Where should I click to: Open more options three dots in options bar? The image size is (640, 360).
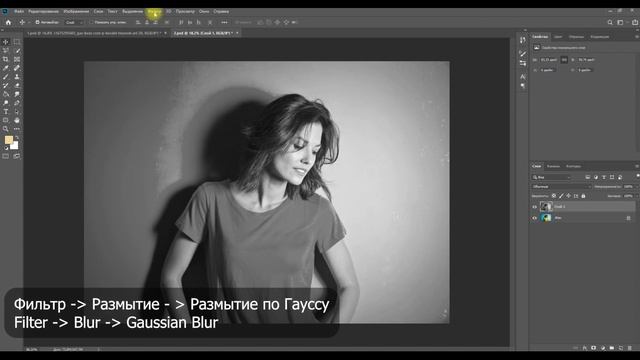point(224,22)
